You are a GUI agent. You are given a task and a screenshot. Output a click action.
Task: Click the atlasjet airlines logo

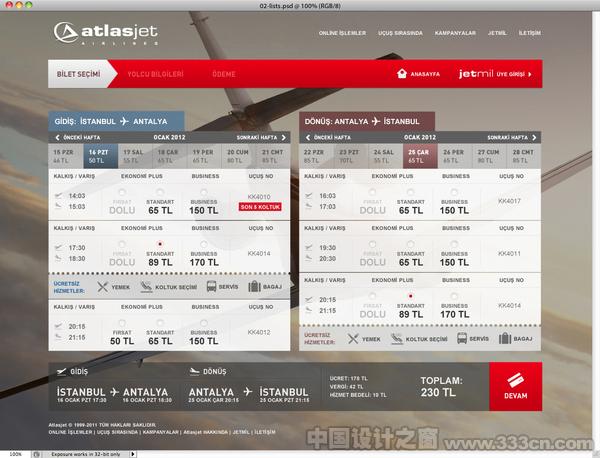click(x=106, y=33)
